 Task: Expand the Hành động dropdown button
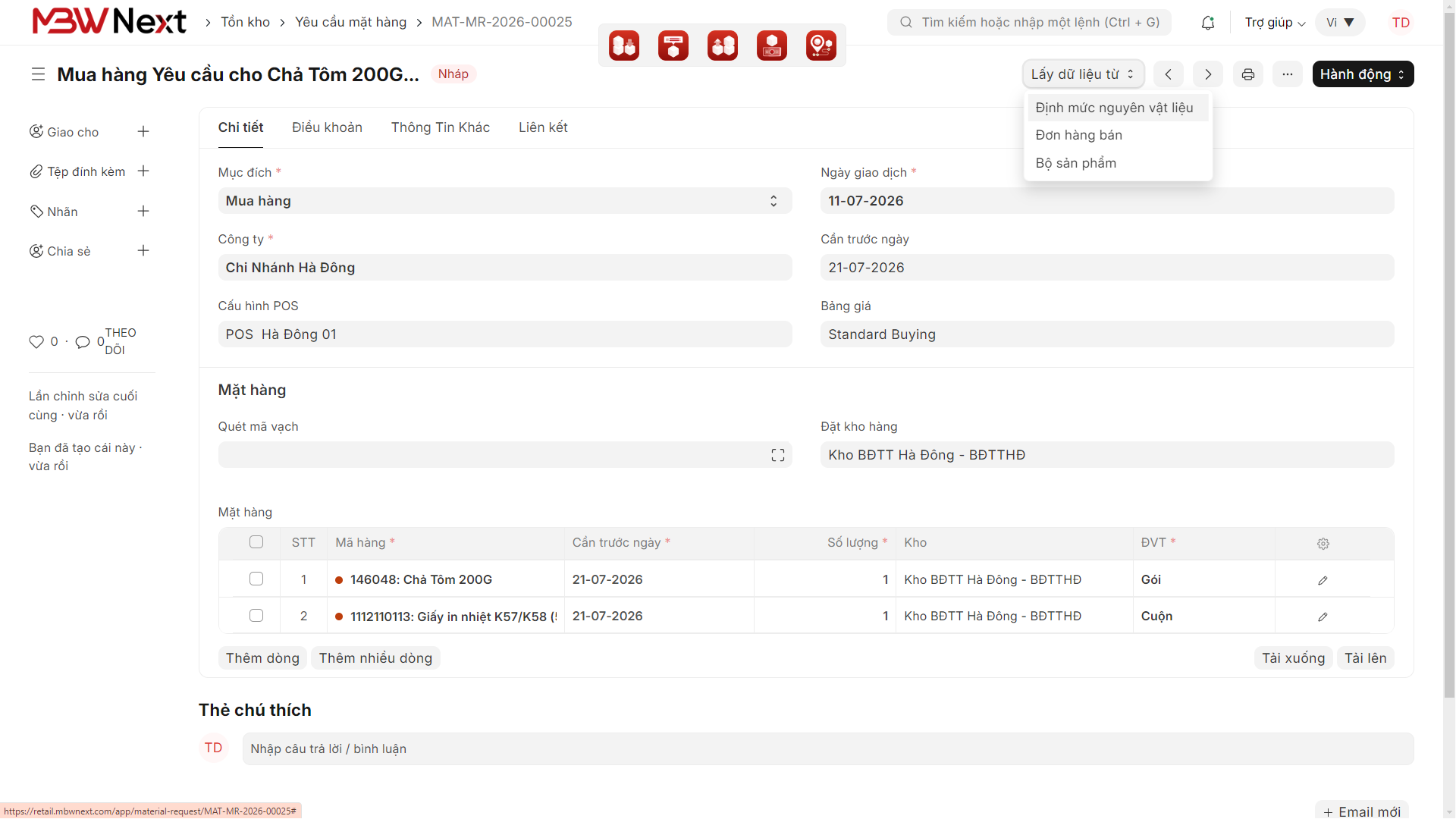pyautogui.click(x=1363, y=74)
